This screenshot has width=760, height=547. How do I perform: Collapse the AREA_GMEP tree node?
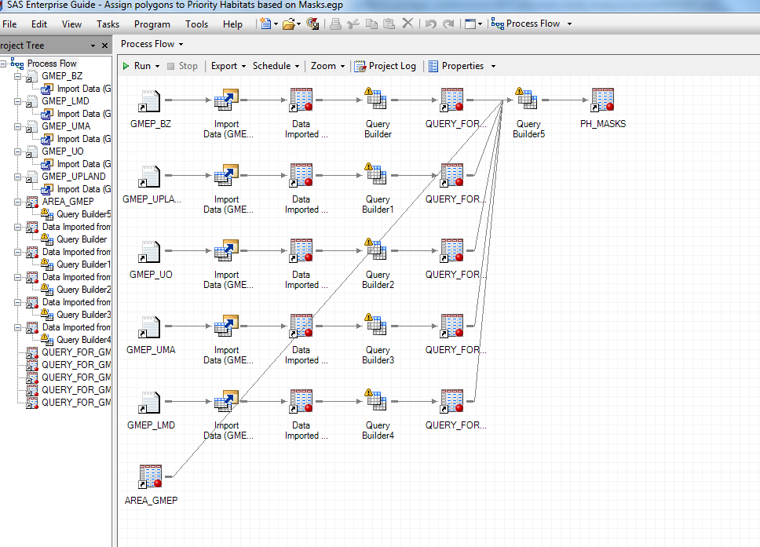click(x=18, y=201)
